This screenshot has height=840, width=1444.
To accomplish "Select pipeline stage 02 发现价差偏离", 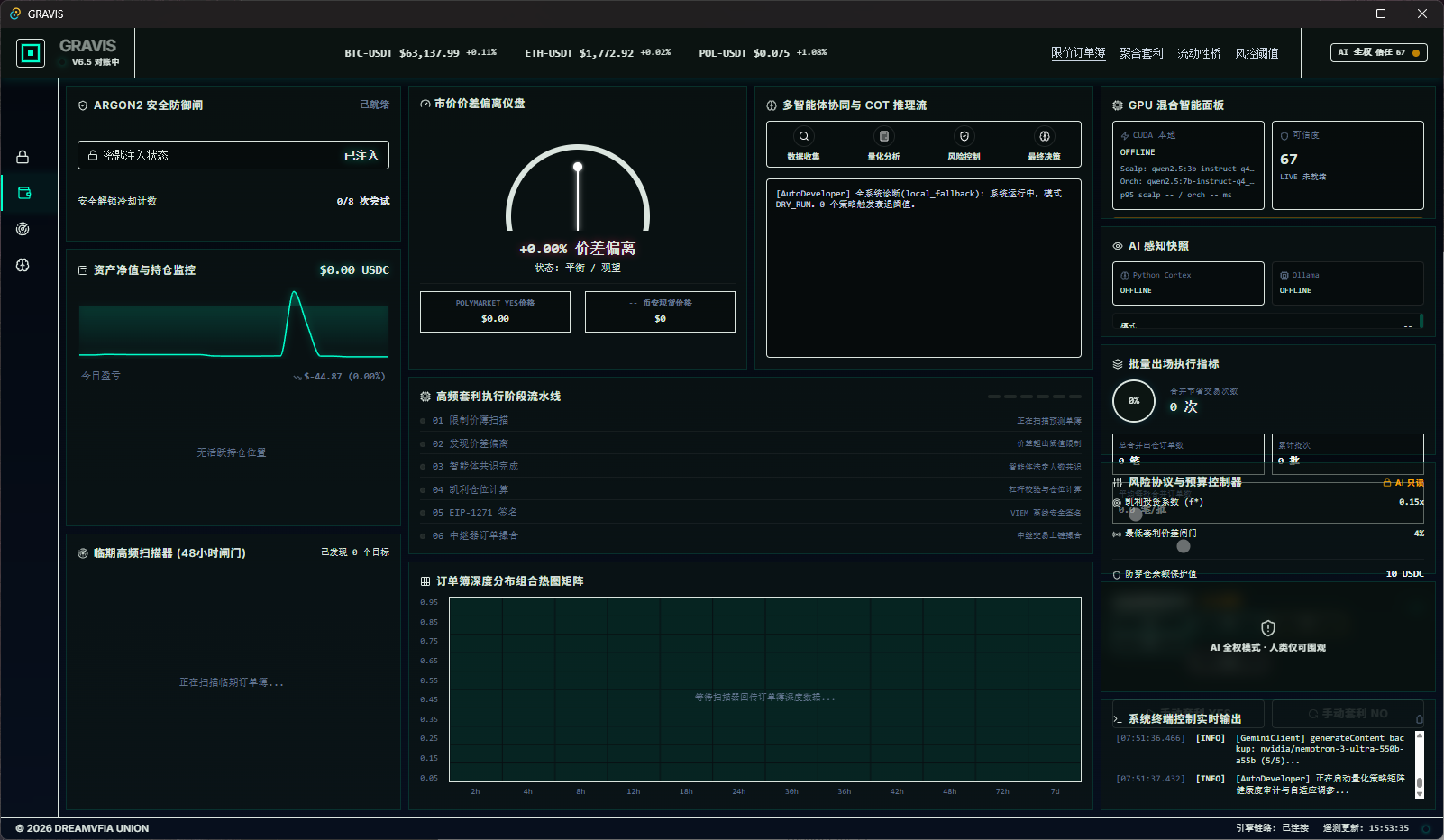I will [x=751, y=443].
